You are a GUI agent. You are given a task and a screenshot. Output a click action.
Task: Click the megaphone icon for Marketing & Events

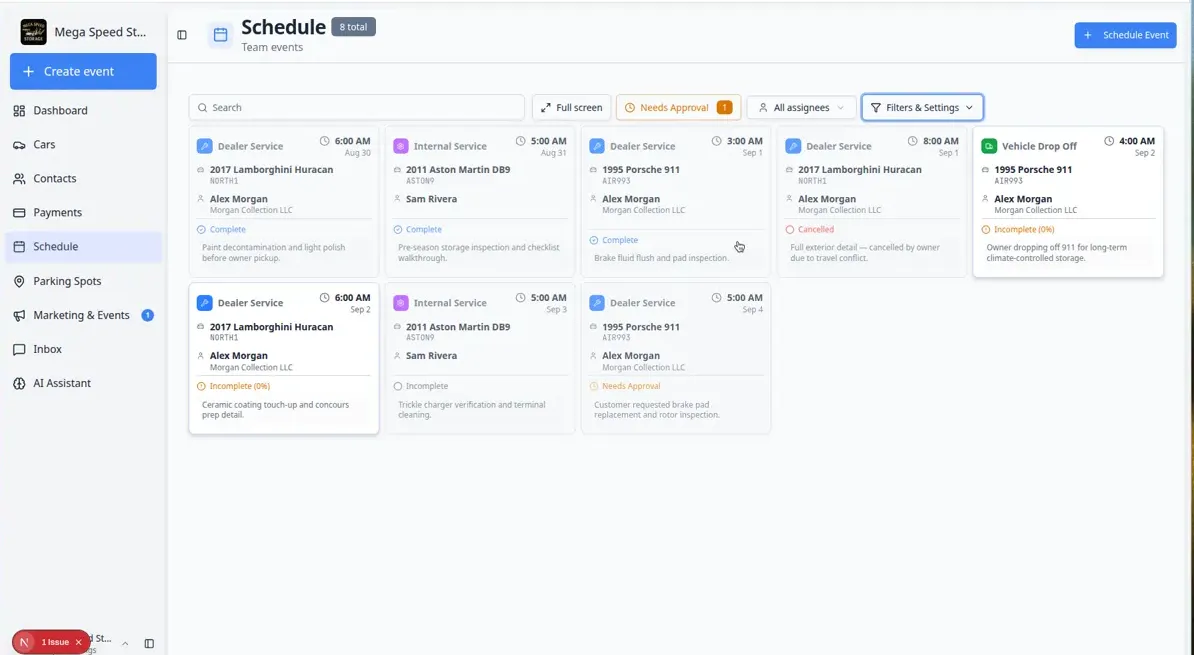point(19,315)
